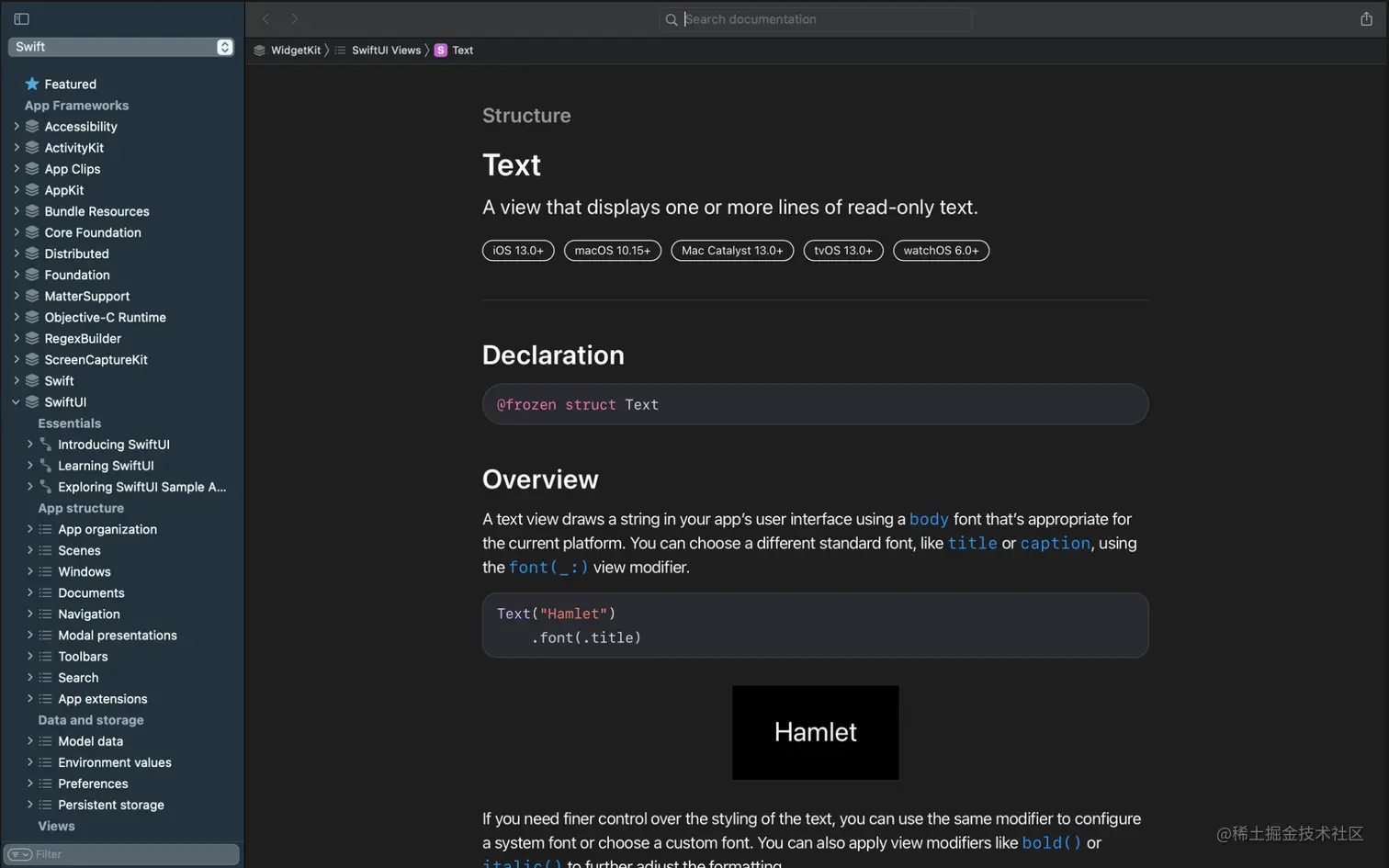Select Model data in sidebar
The width and height of the screenshot is (1389, 868).
pos(90,741)
